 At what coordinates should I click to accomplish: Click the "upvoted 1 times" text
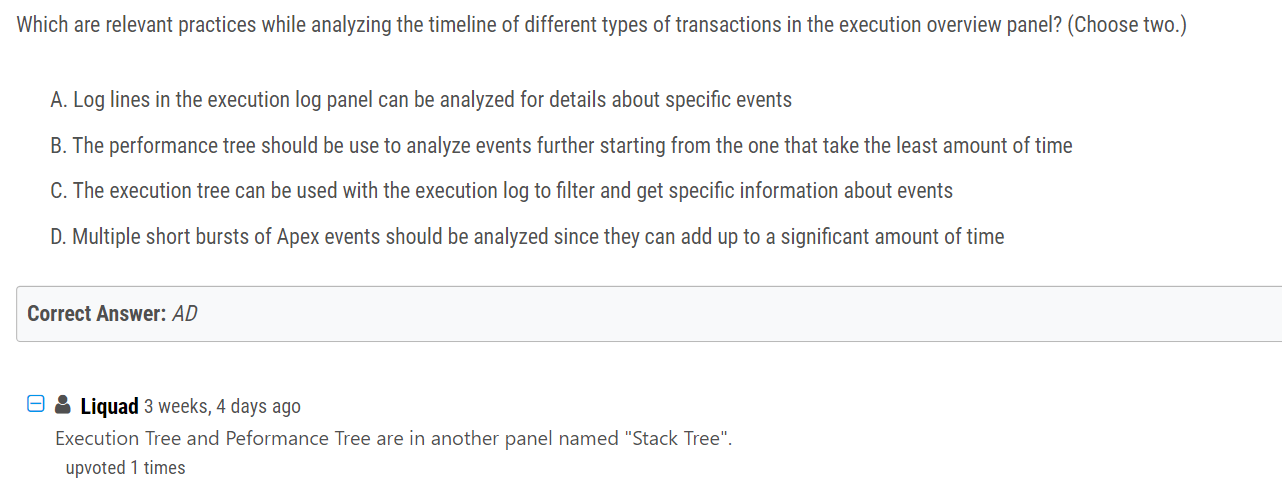click(x=125, y=468)
